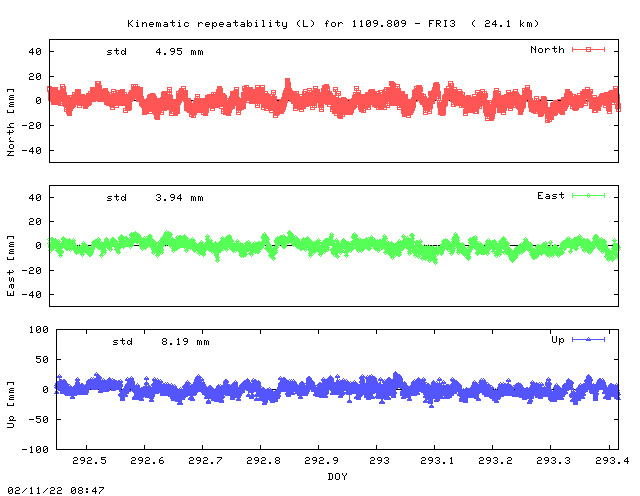
Task: Click the 292.7 x-axis tick label
Action: [205, 460]
